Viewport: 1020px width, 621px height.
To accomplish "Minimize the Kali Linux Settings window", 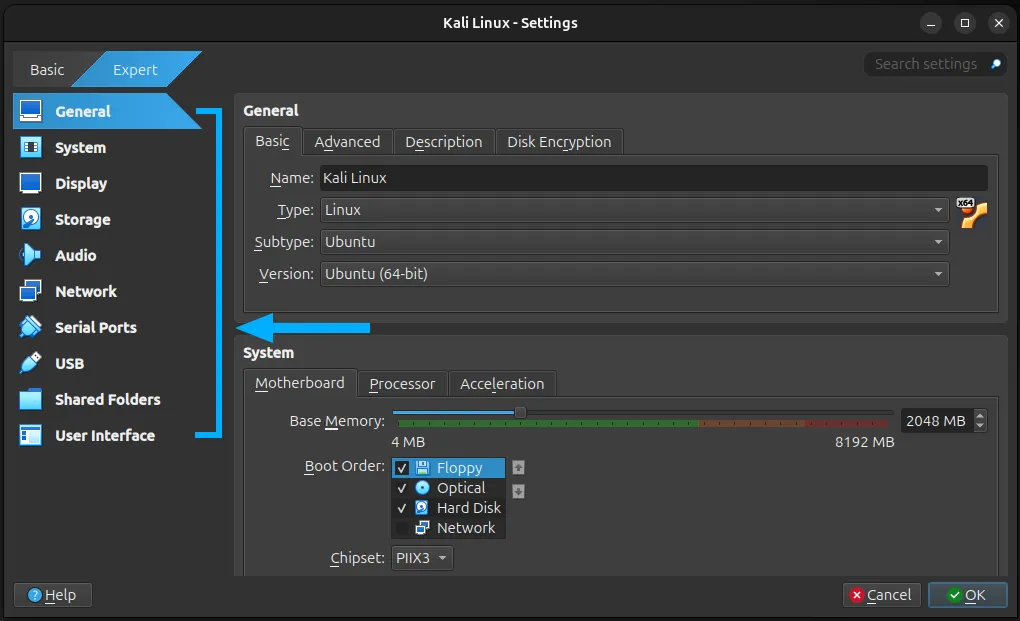I will [x=931, y=23].
